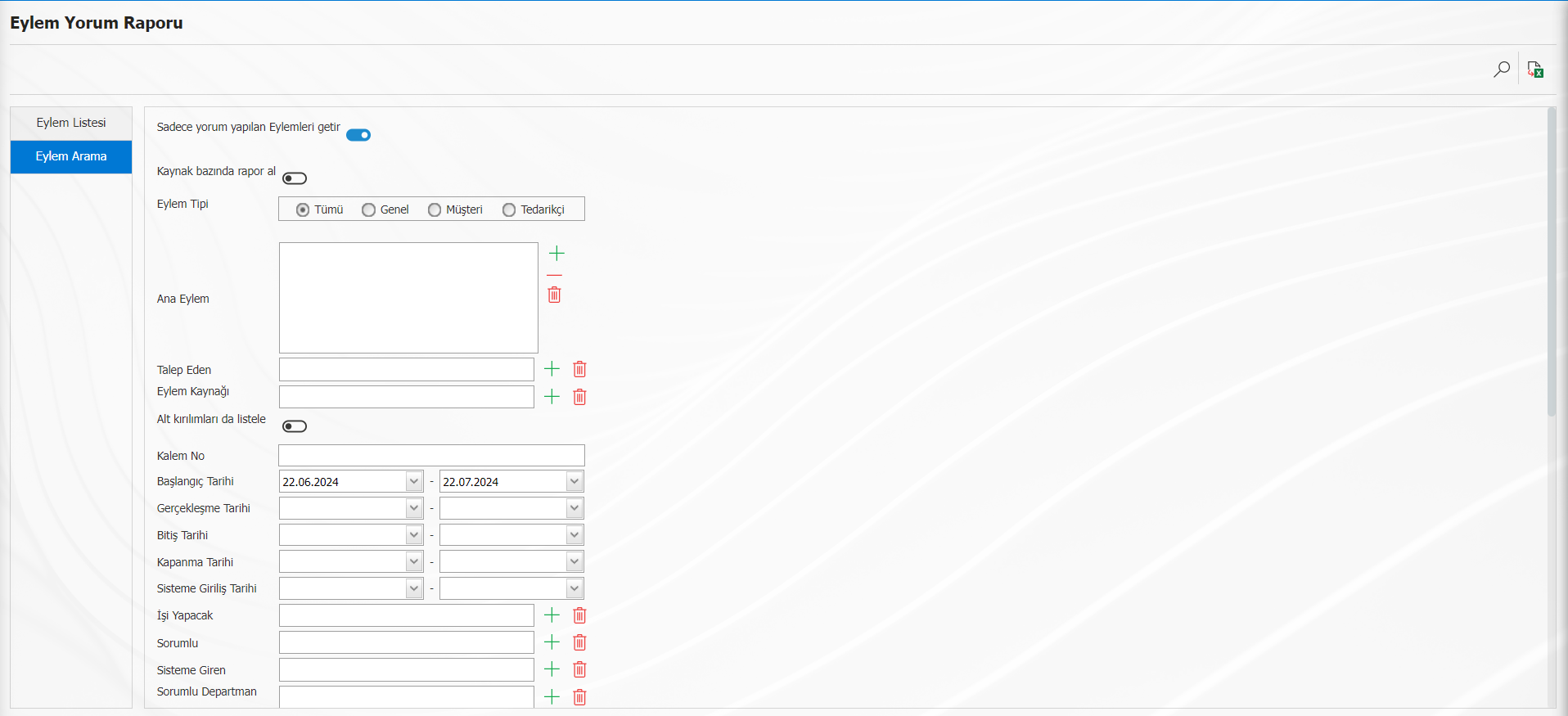Delete Sorumlu with trash icon
Image resolution: width=1568 pixels, height=716 pixels.
click(579, 642)
